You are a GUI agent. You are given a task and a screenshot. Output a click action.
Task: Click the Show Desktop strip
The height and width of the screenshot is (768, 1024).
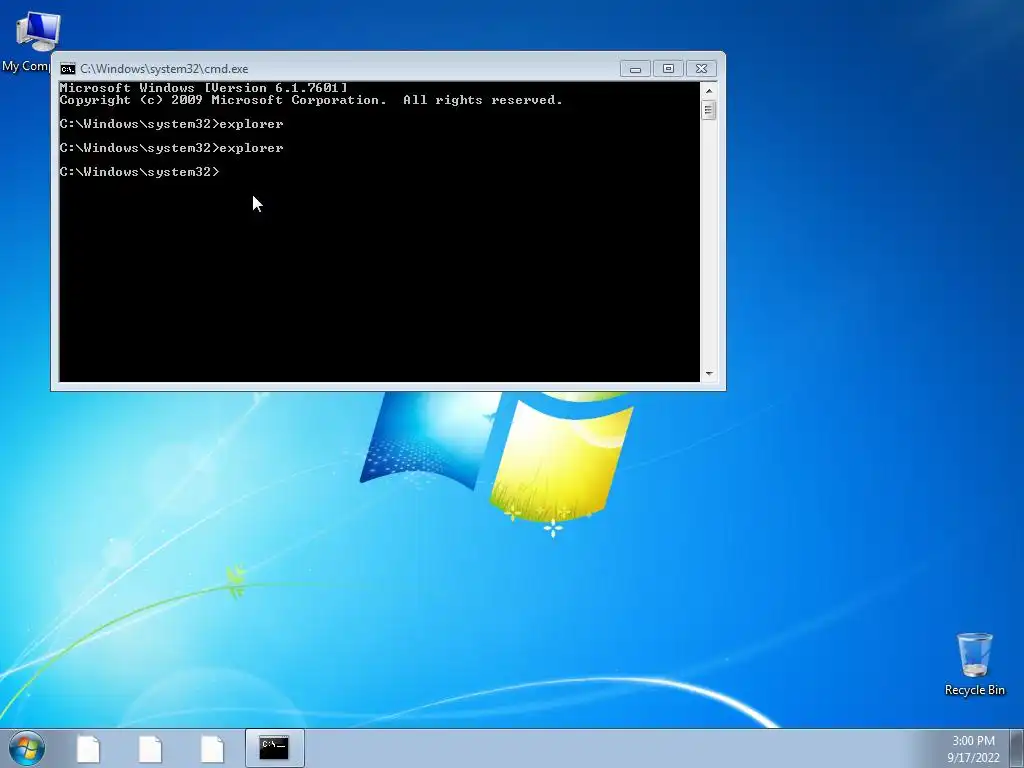tap(1018, 748)
